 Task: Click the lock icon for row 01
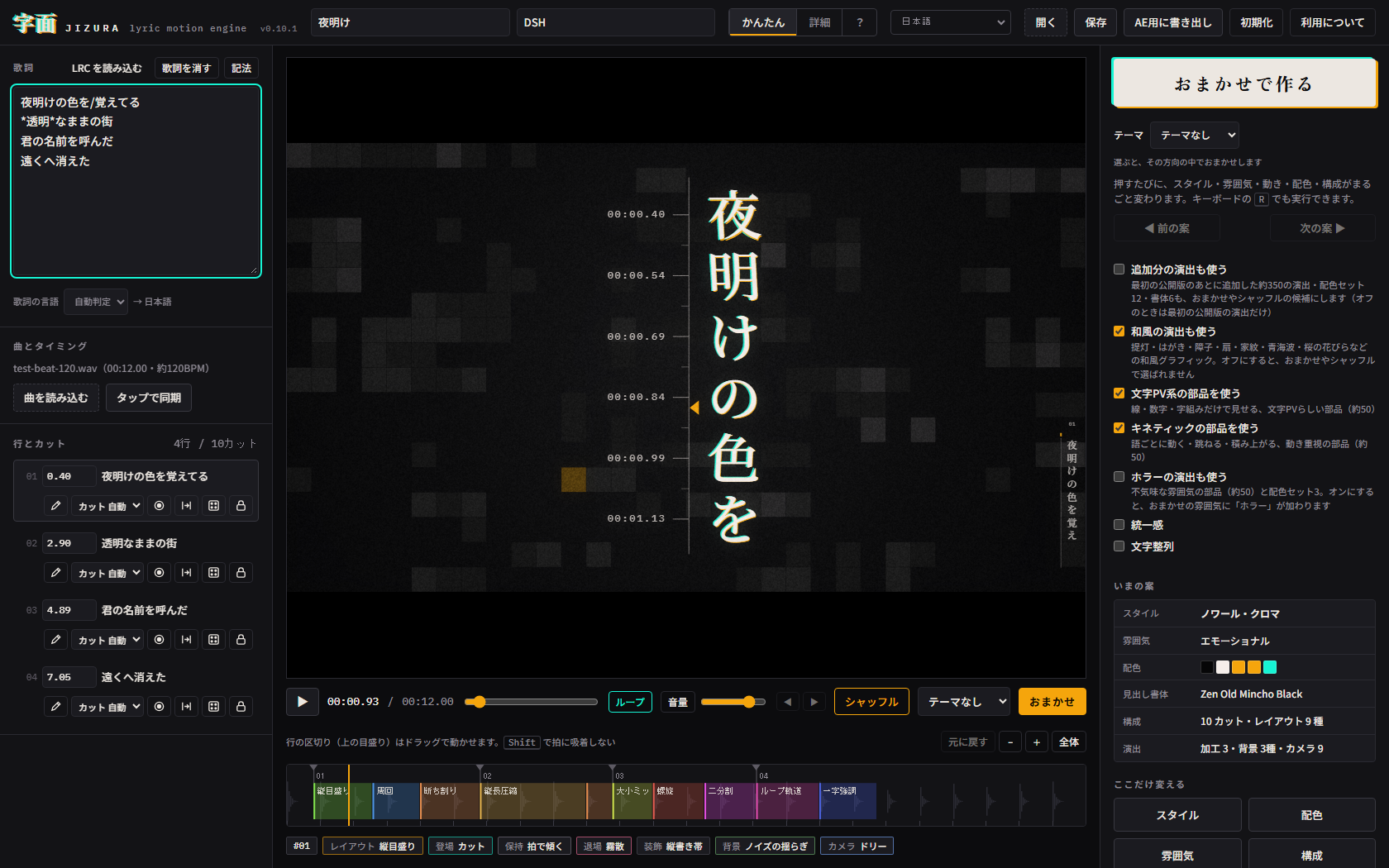tap(241, 506)
